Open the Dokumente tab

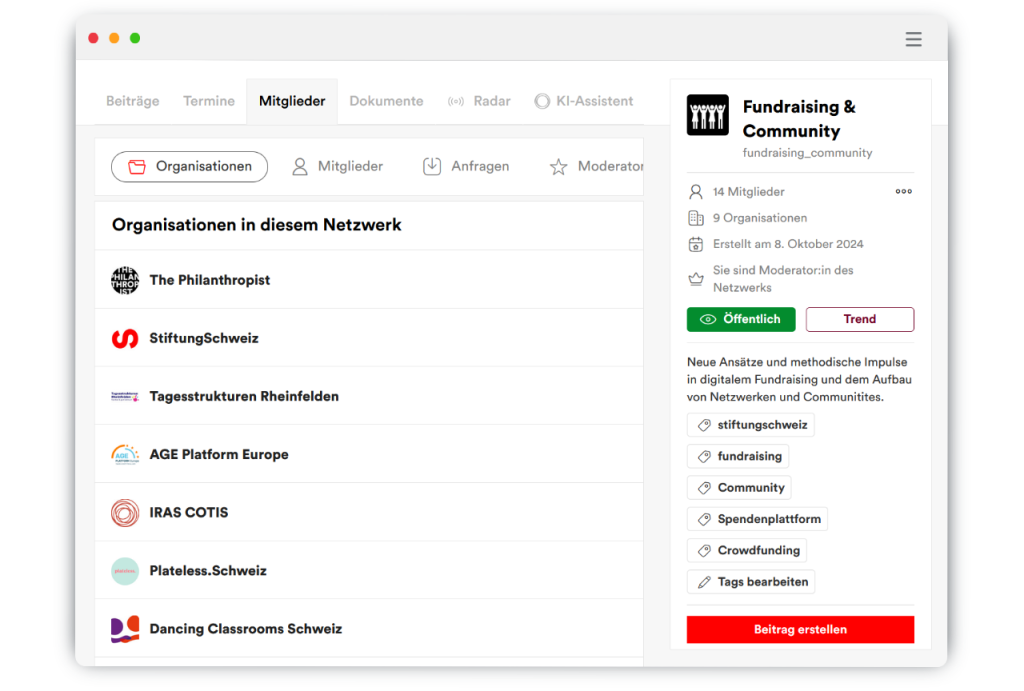click(x=386, y=101)
